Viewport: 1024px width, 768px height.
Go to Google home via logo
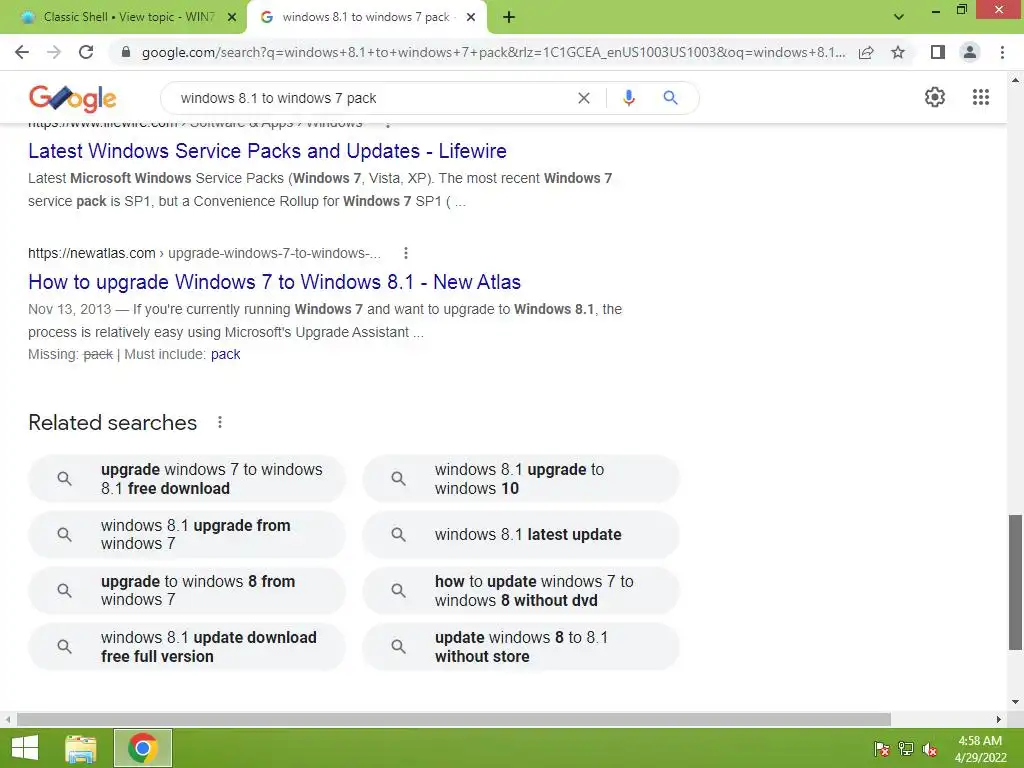click(72, 98)
